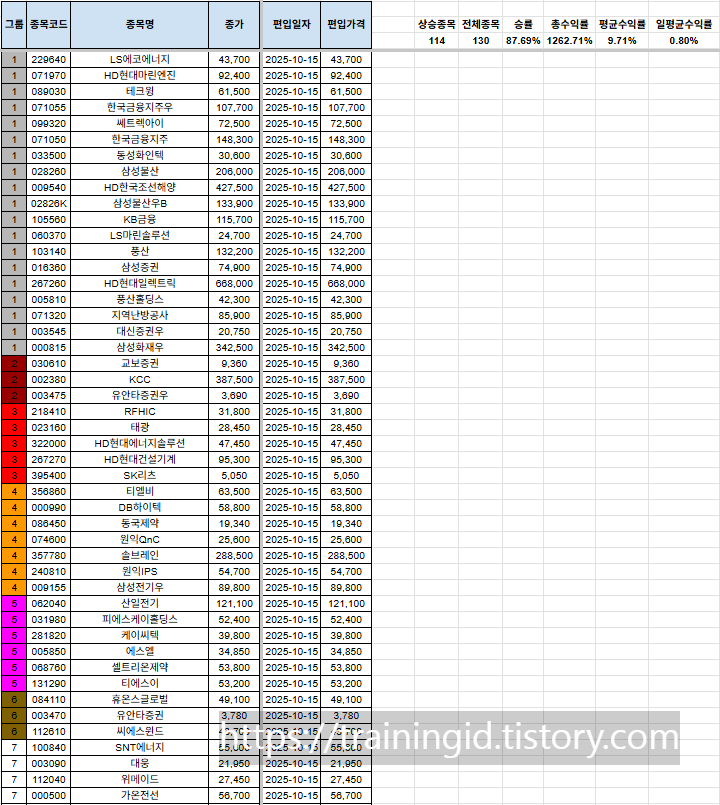Viewport: 720px width, 805px height.
Task: Select the 일평균수익률 header cell
Action: point(684,24)
